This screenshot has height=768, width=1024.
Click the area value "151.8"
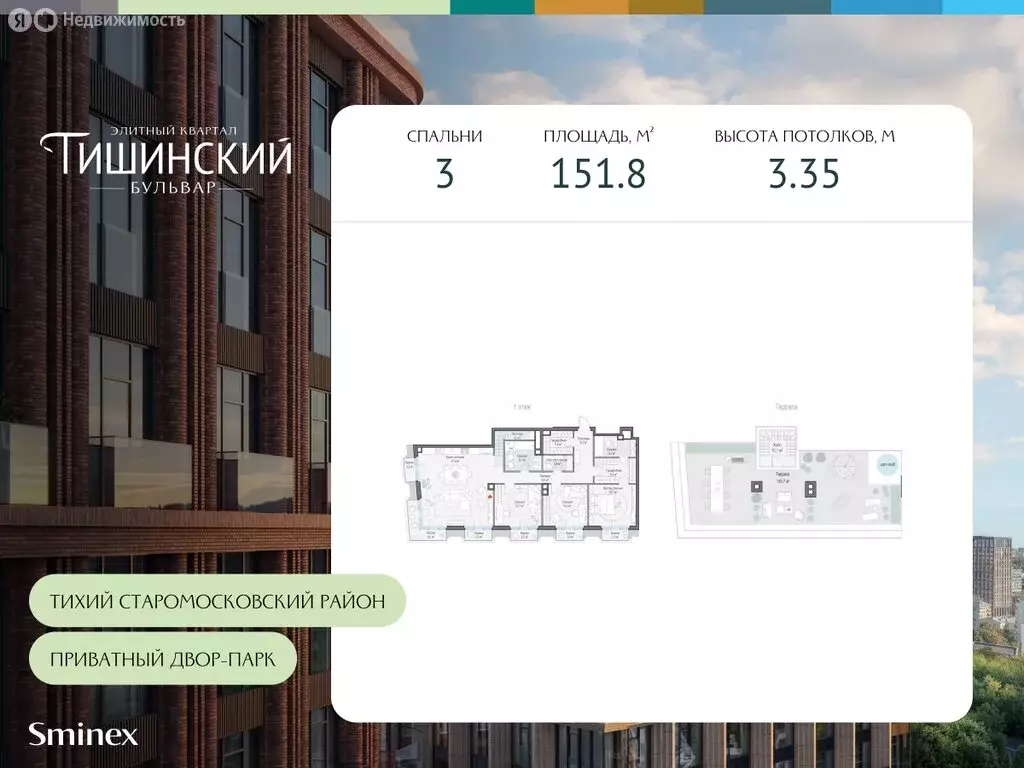599,174
